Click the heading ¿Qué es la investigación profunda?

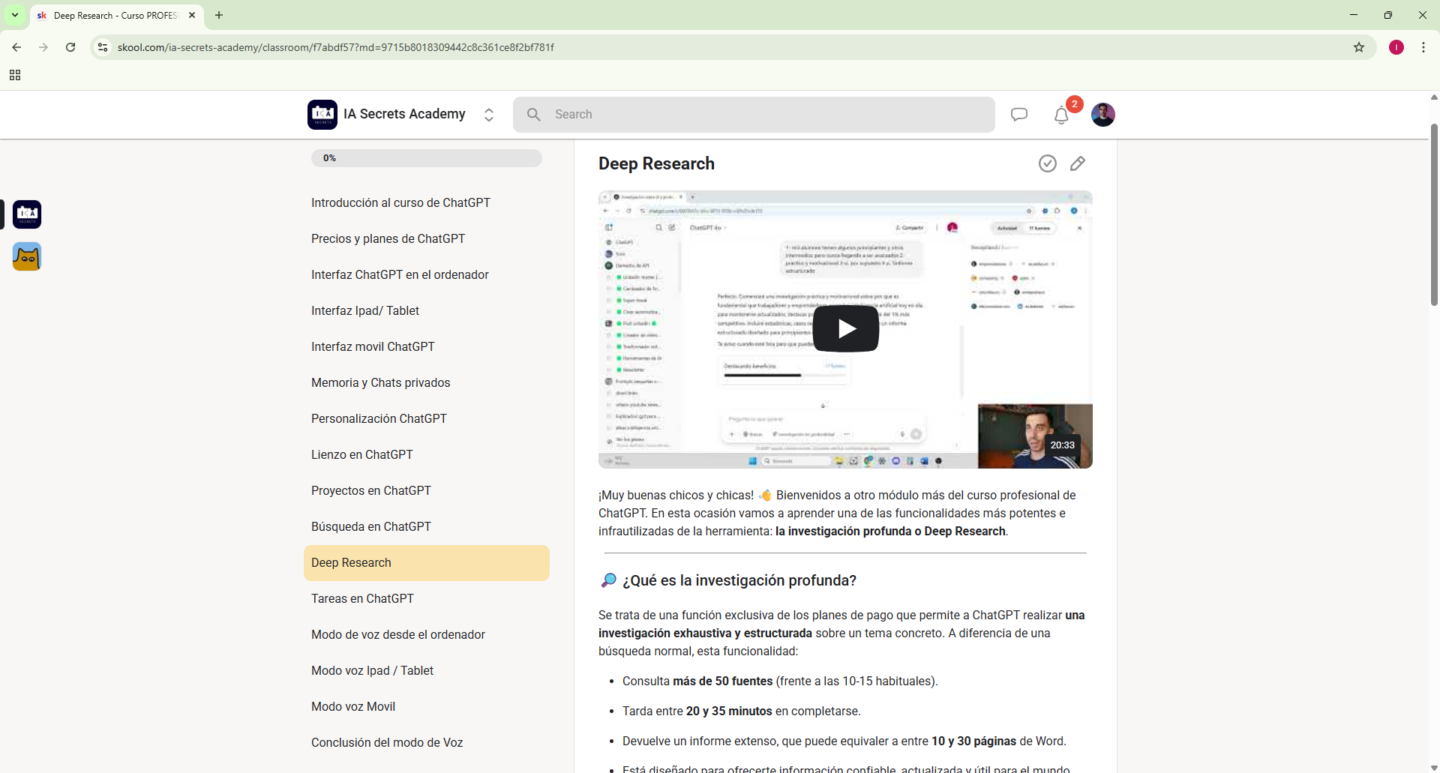pyautogui.click(x=739, y=581)
